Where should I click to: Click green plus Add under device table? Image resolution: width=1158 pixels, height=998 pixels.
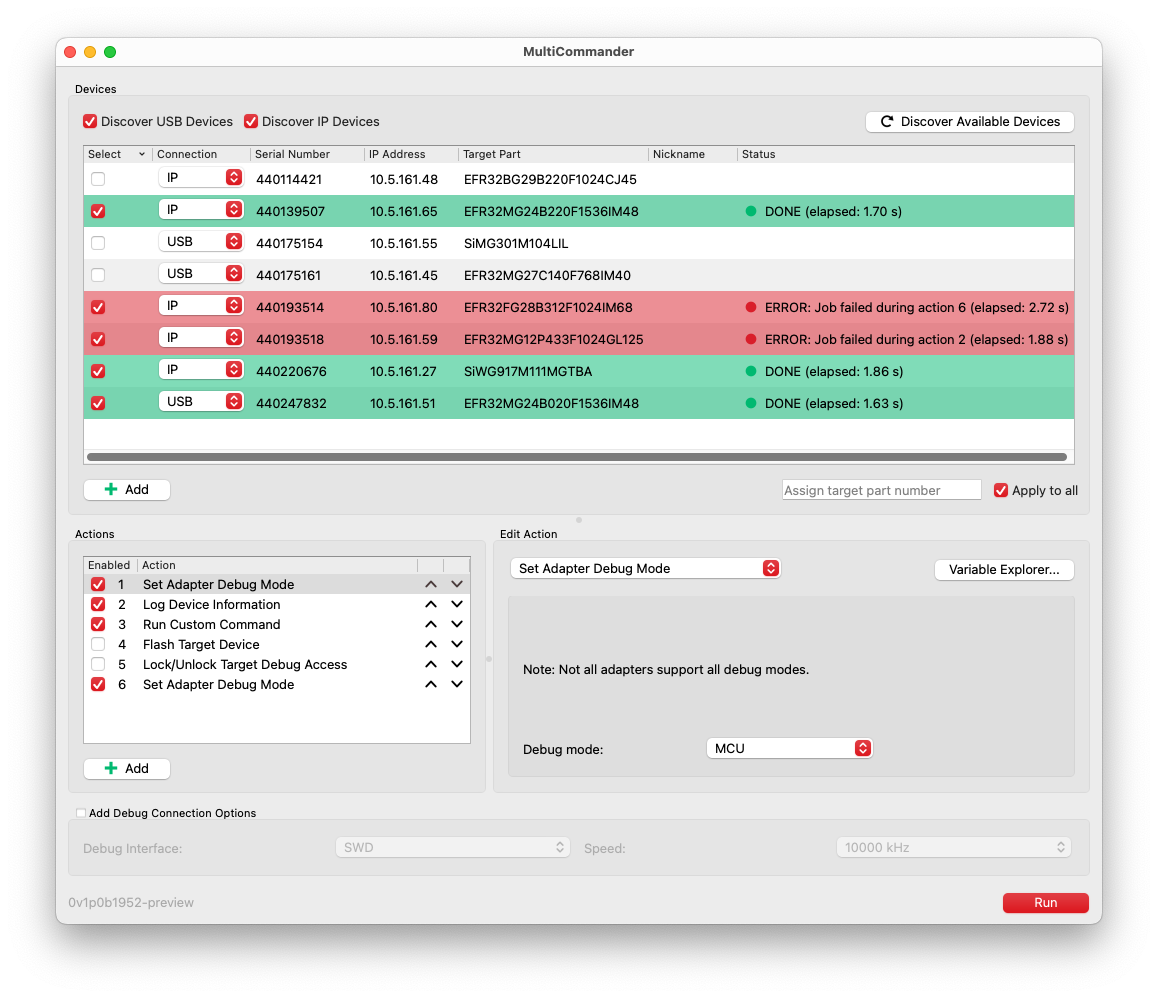127,490
